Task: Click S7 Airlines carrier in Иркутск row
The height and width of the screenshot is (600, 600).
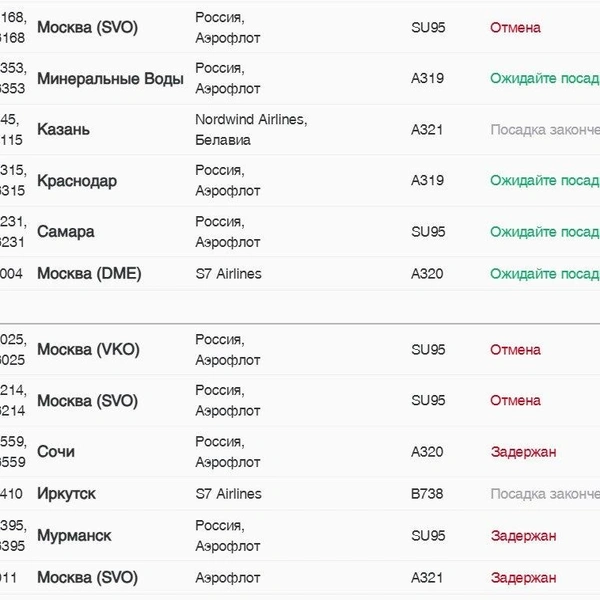Action: [x=228, y=494]
